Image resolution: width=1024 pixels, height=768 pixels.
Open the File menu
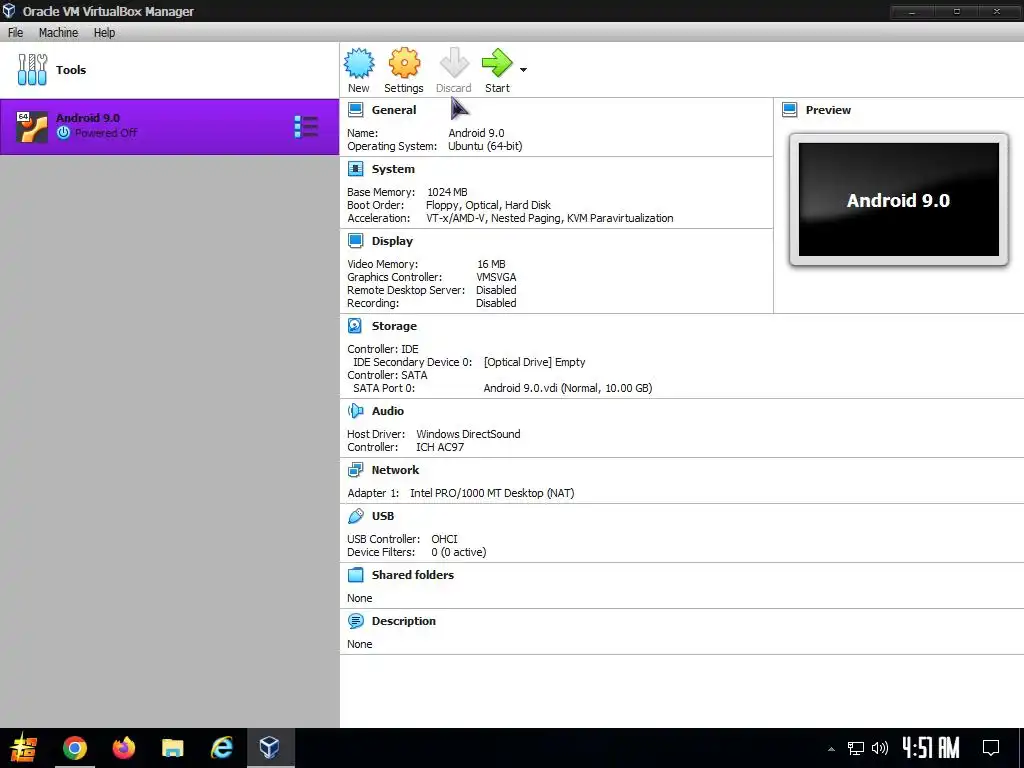coord(15,33)
